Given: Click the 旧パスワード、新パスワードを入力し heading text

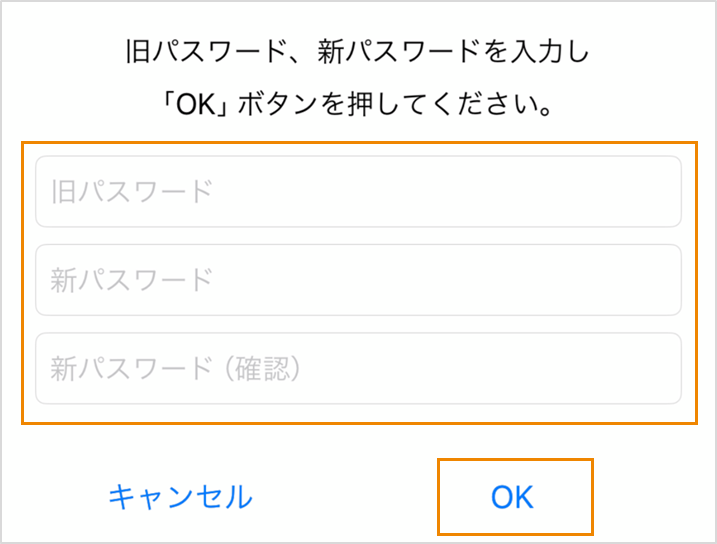Looking at the screenshot, I should [358, 52].
